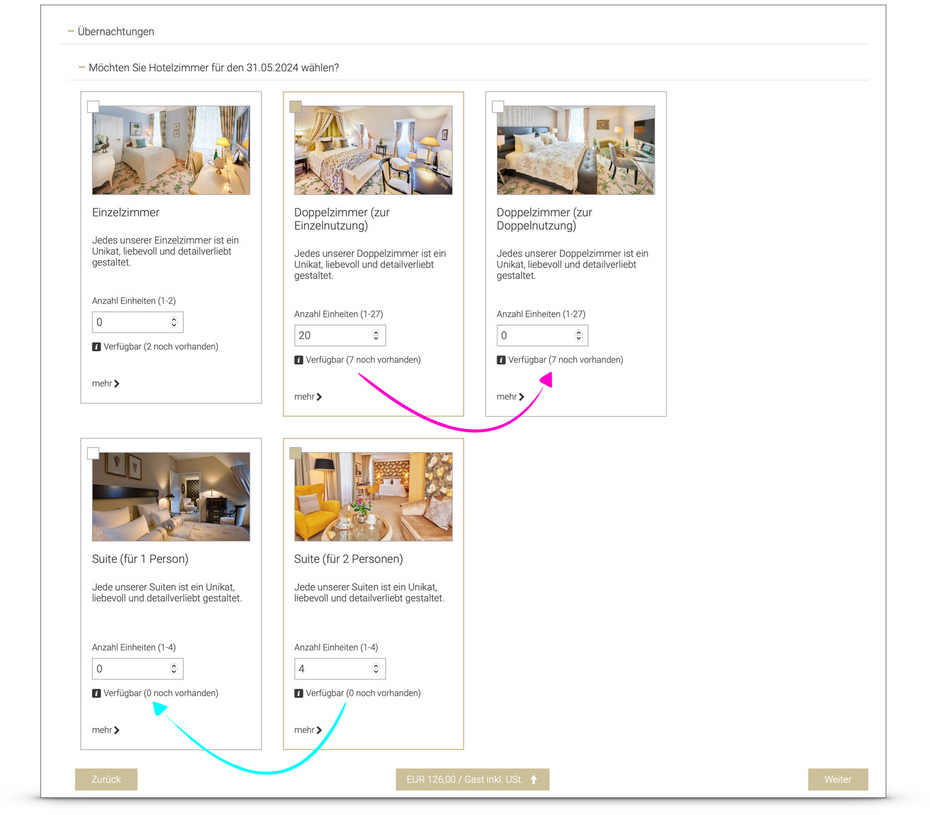Tick the Suite (für 1 Person) checkbox

click(93, 453)
